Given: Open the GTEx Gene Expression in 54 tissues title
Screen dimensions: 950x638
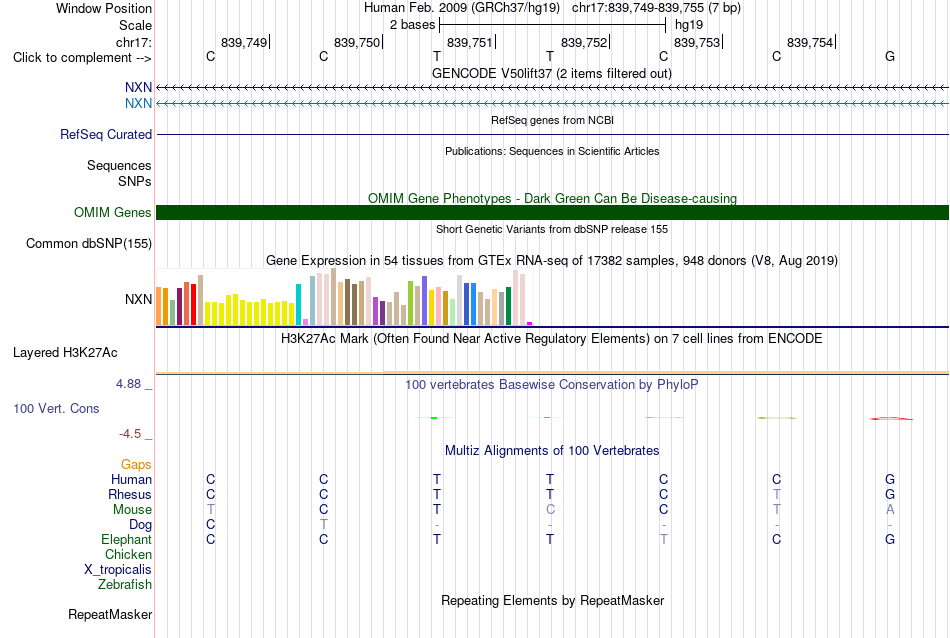Looking at the screenshot, I should 552,261.
